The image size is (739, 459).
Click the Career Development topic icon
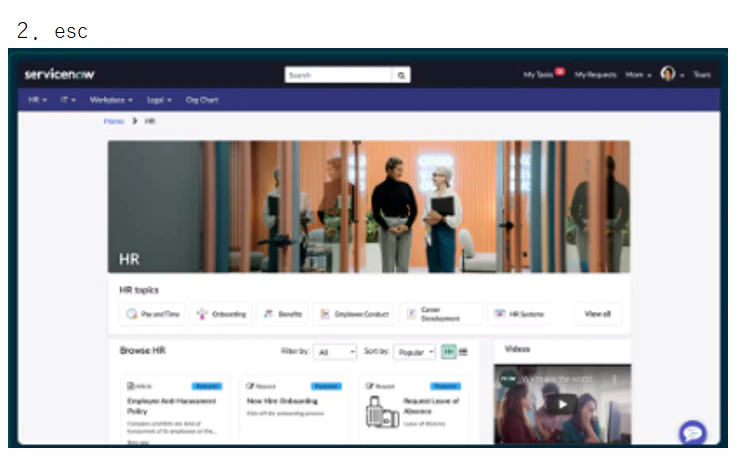411,314
